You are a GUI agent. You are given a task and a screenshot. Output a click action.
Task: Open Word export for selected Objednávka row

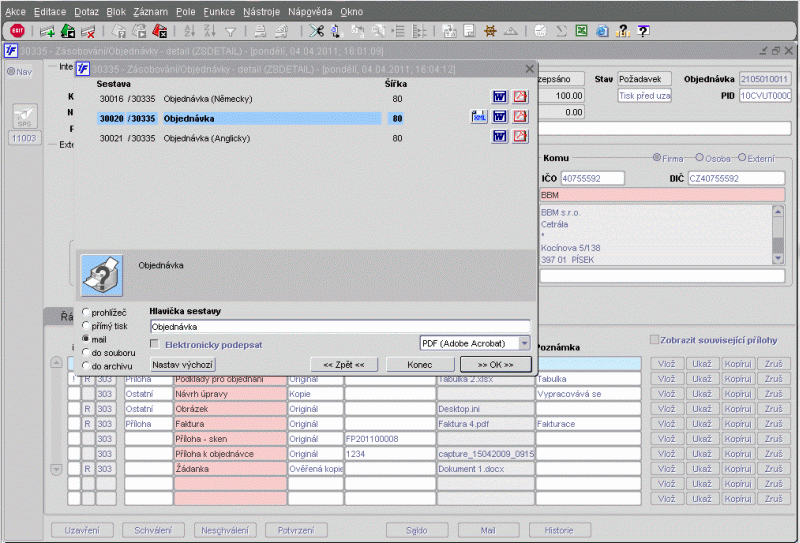pyautogui.click(x=499, y=116)
